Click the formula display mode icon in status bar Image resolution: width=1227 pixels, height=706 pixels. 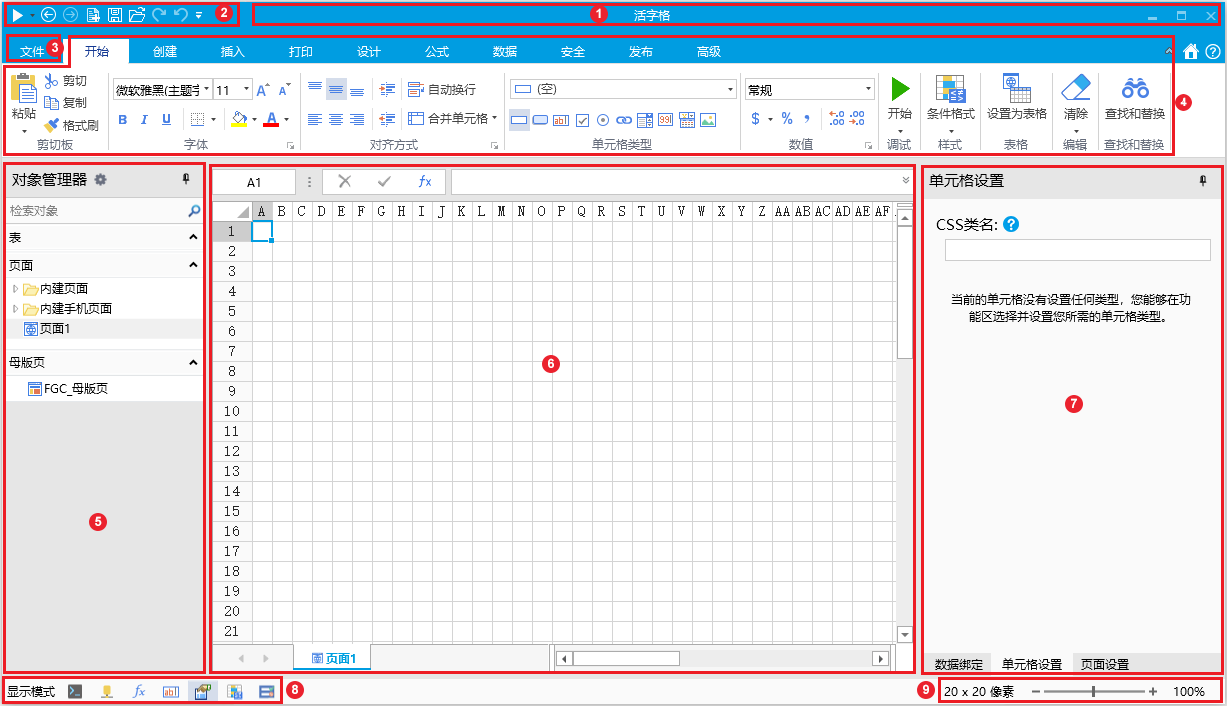tap(140, 691)
